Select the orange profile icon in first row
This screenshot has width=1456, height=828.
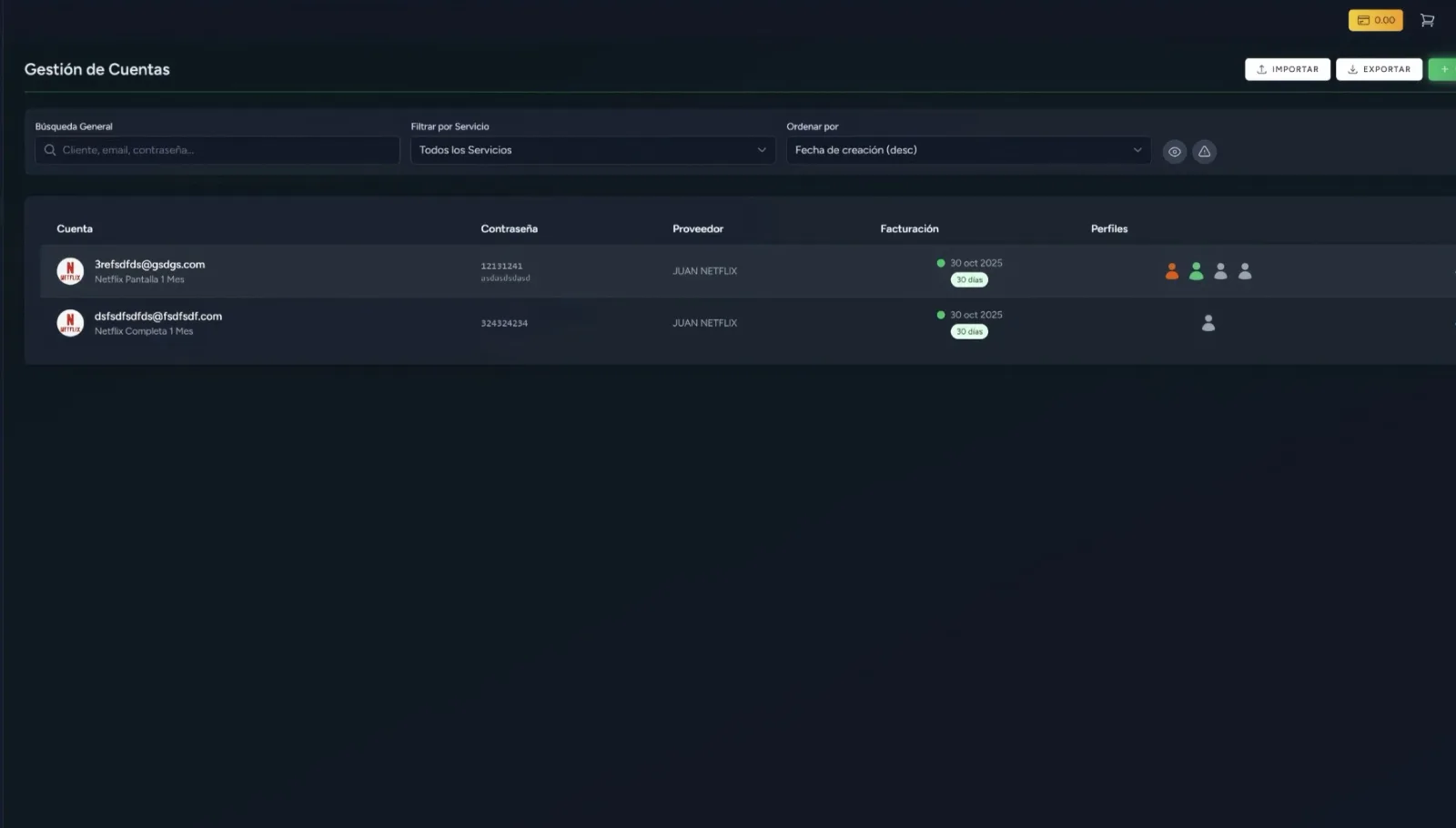(1172, 271)
